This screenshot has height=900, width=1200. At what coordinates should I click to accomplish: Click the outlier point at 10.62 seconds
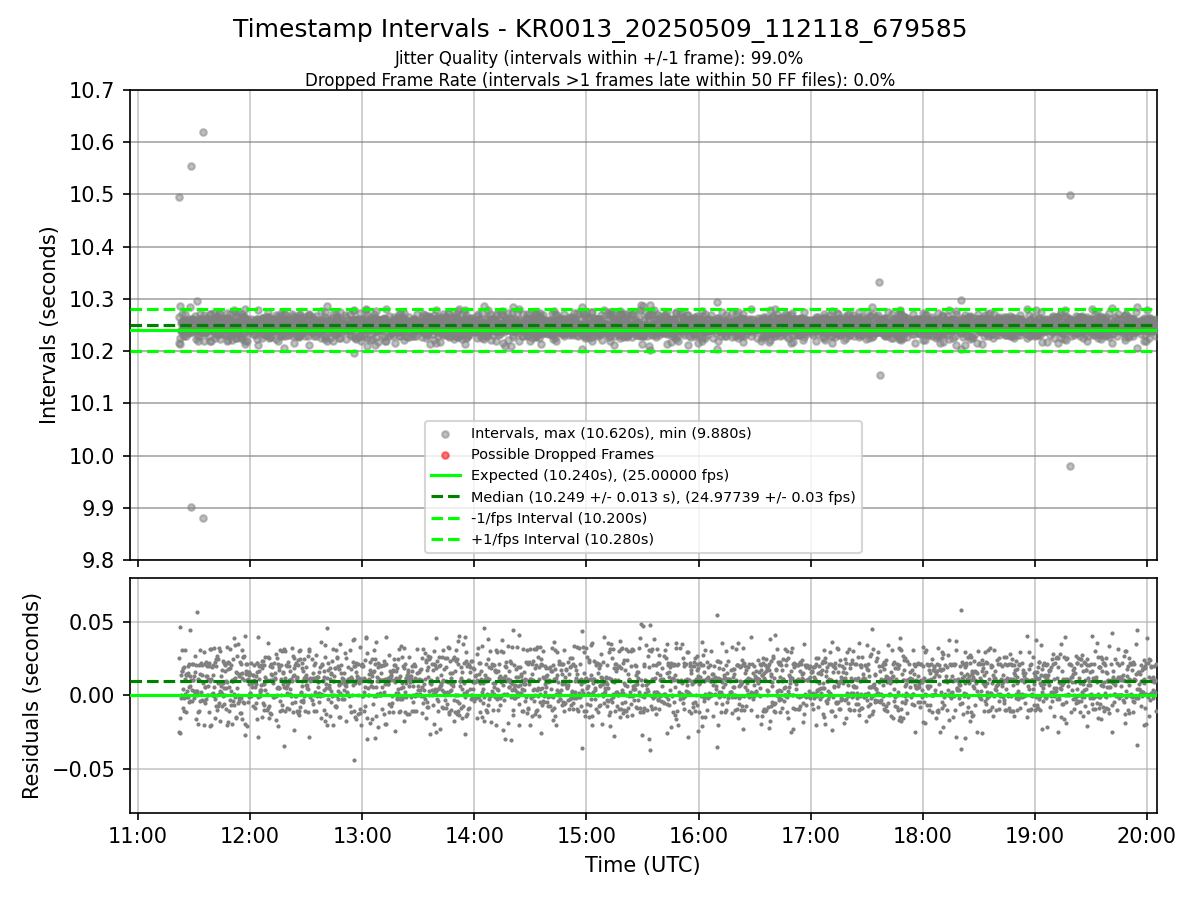tap(203, 132)
